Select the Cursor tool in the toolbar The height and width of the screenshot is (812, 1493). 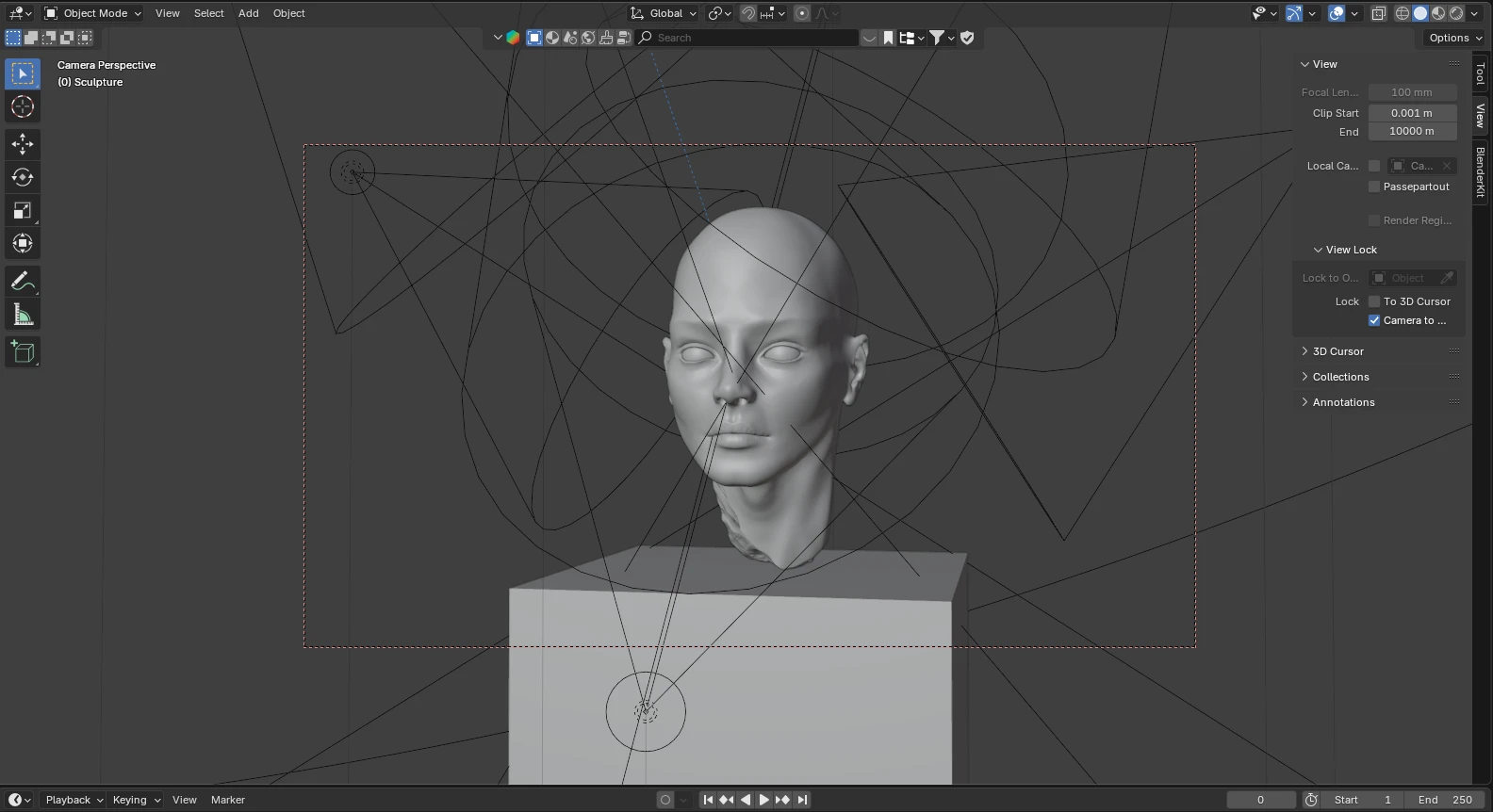23,107
